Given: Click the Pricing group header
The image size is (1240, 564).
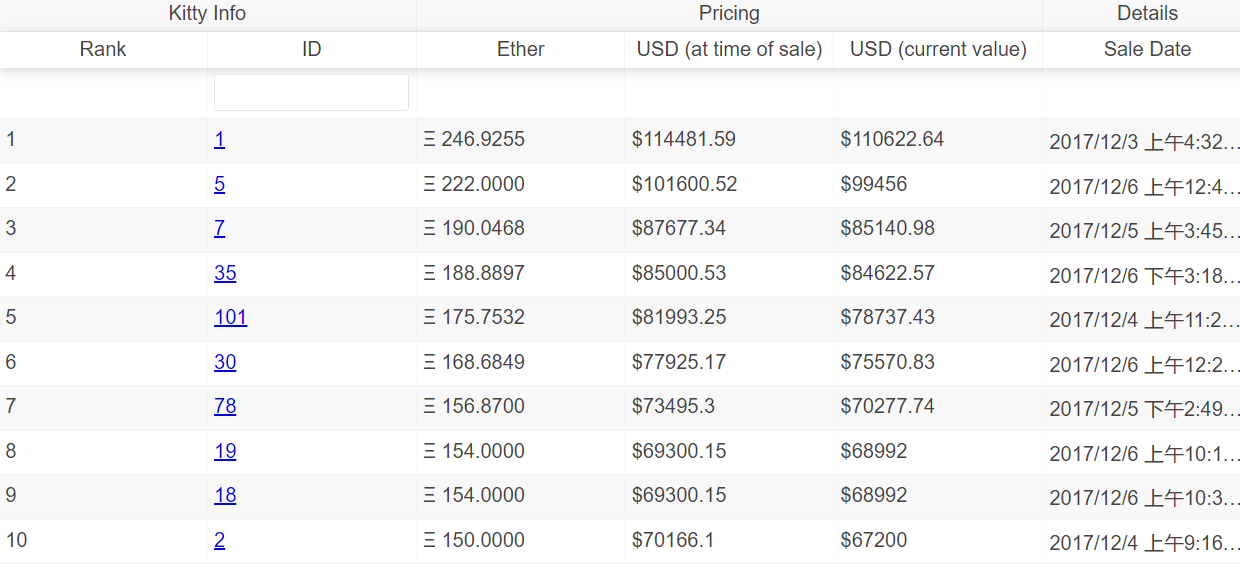Looking at the screenshot, I should click(729, 14).
